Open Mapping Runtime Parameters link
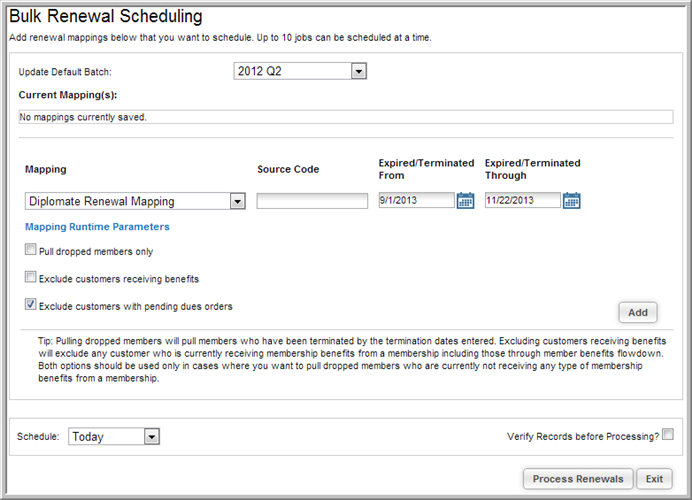692x500 pixels. pyautogui.click(x=97, y=227)
